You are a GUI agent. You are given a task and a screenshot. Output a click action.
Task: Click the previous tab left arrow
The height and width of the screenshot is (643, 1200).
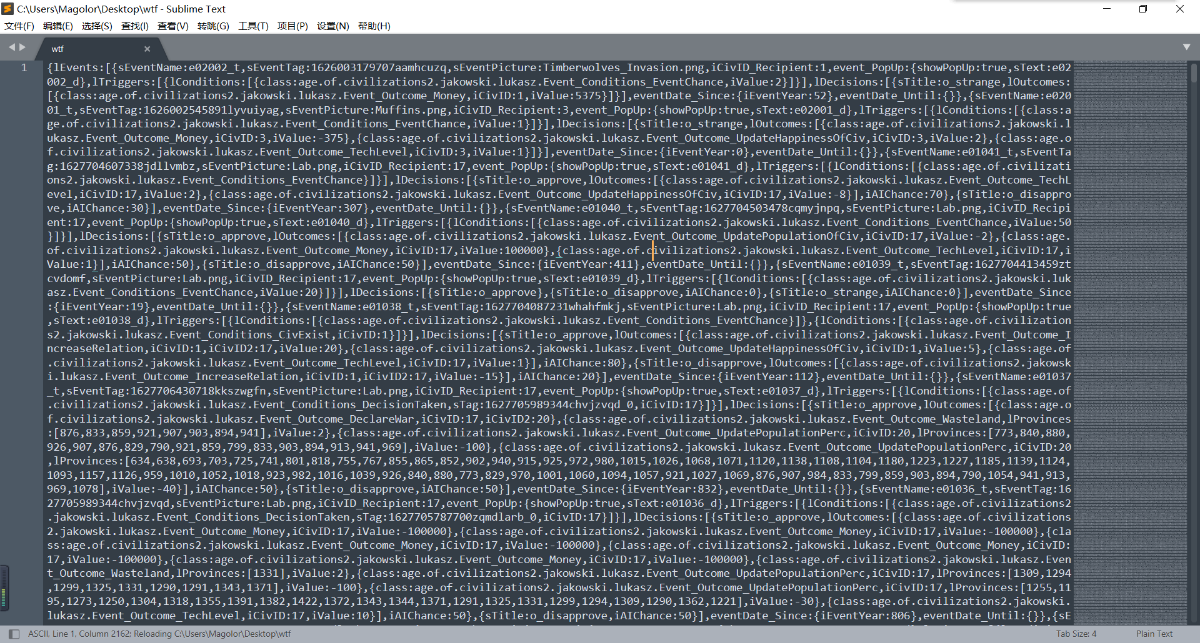pos(11,47)
